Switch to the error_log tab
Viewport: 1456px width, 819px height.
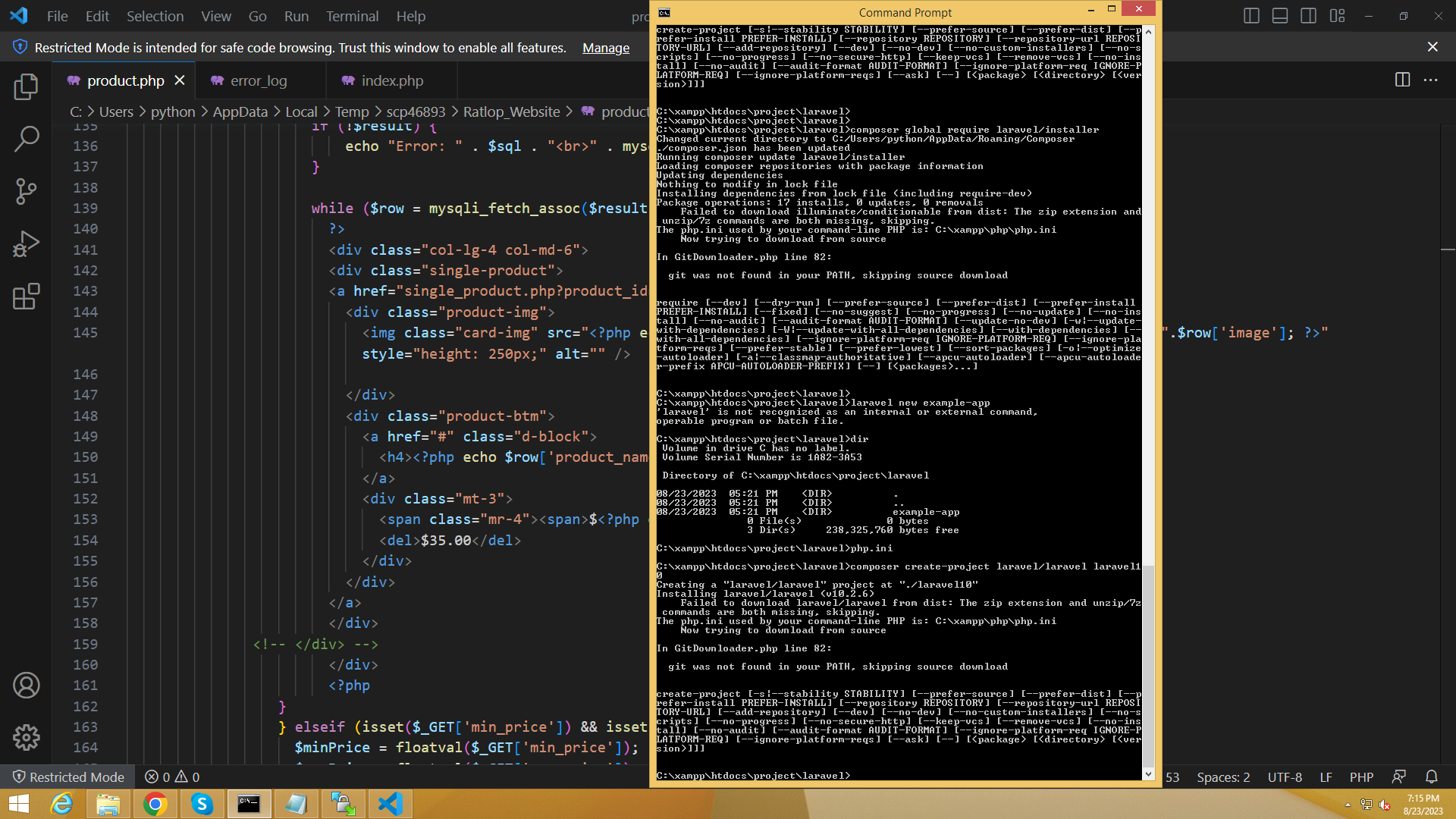tap(259, 80)
